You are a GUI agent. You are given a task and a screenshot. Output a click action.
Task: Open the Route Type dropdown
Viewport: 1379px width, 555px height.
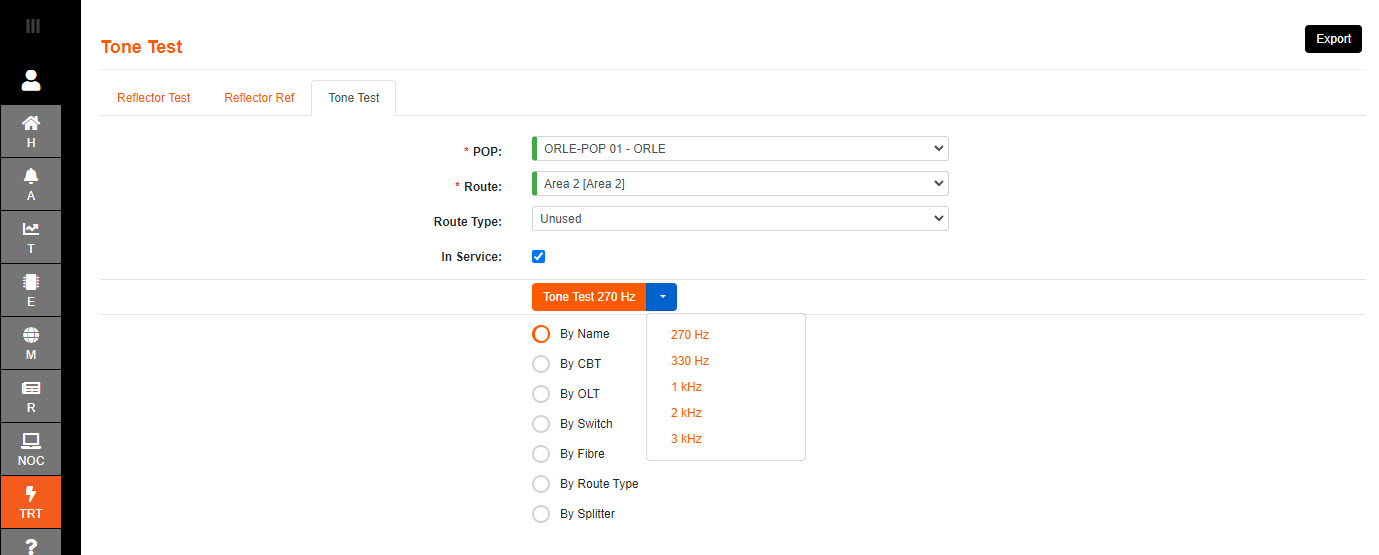click(x=740, y=219)
